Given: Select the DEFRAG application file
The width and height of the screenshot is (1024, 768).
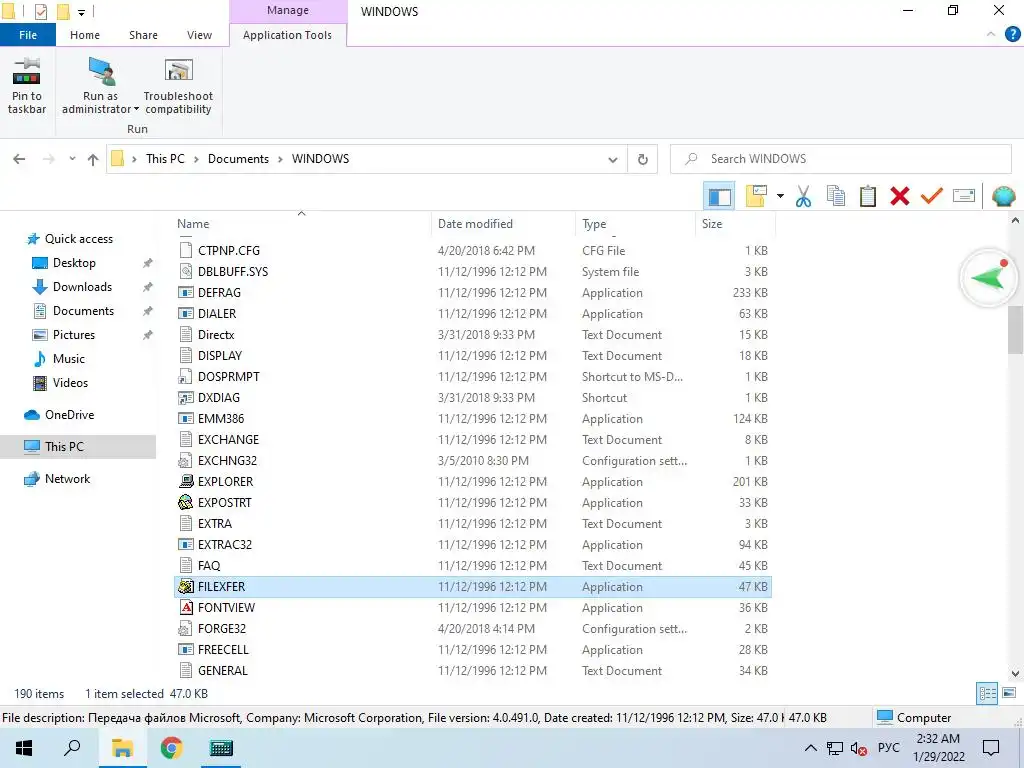Looking at the screenshot, I should [x=473, y=293].
